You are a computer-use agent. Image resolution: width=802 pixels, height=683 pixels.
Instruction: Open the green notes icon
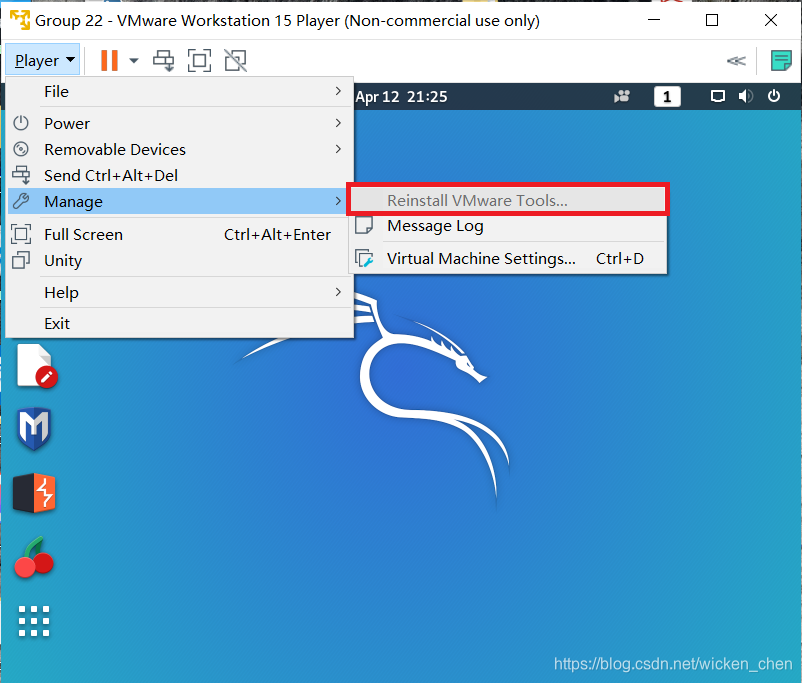coord(781,60)
